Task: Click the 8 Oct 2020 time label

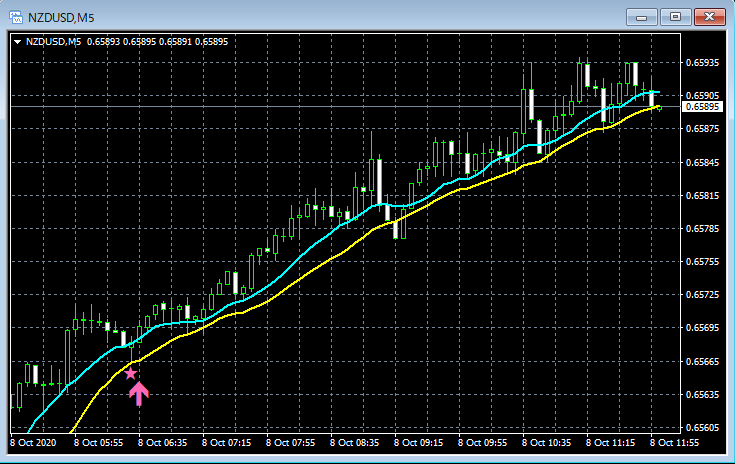Action: pyautogui.click(x=33, y=442)
